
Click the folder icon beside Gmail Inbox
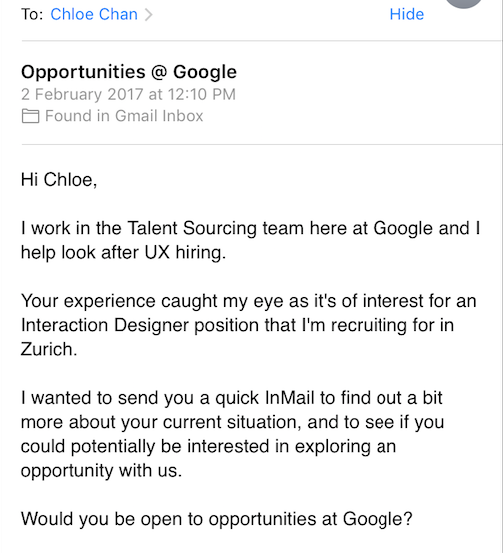point(30,116)
